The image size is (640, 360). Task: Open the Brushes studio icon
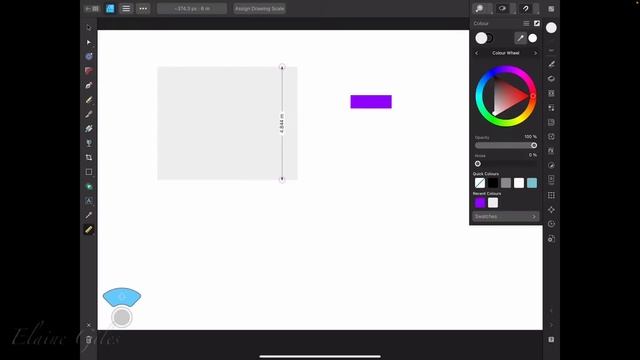pos(551,64)
